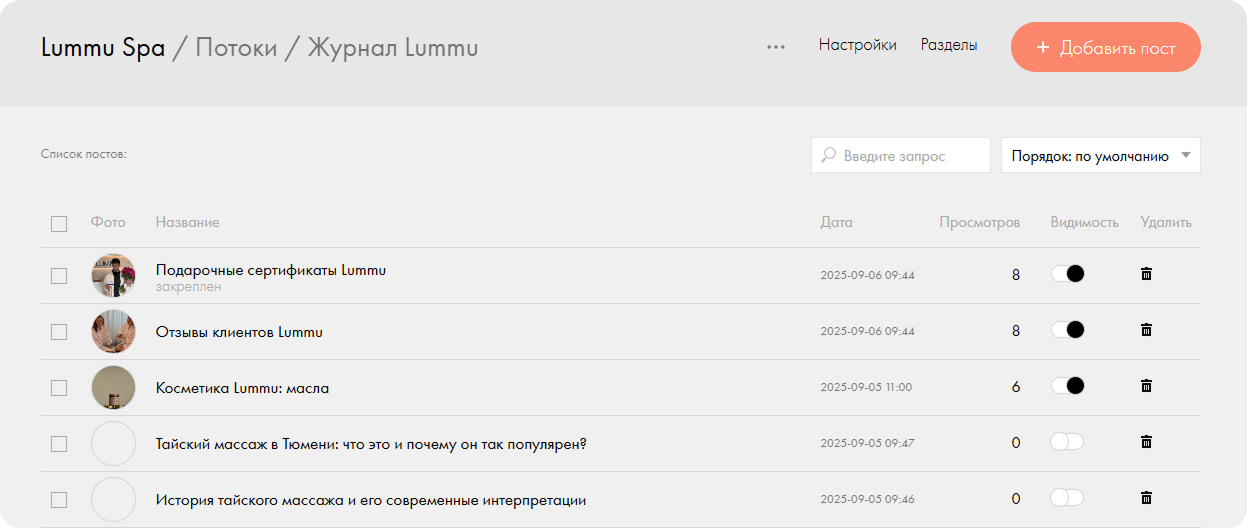The height and width of the screenshot is (528, 1247).
Task: Open thumbnail photo of Подарочные сертификаты post
Action: pyautogui.click(x=113, y=275)
